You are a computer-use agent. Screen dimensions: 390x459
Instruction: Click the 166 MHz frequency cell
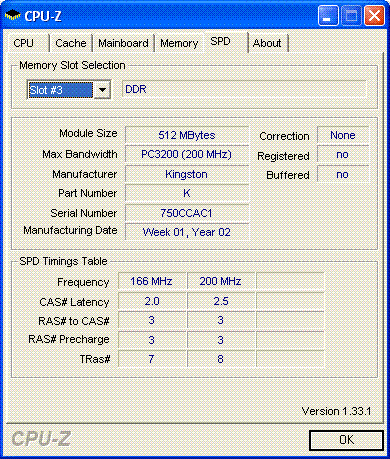click(x=152, y=281)
